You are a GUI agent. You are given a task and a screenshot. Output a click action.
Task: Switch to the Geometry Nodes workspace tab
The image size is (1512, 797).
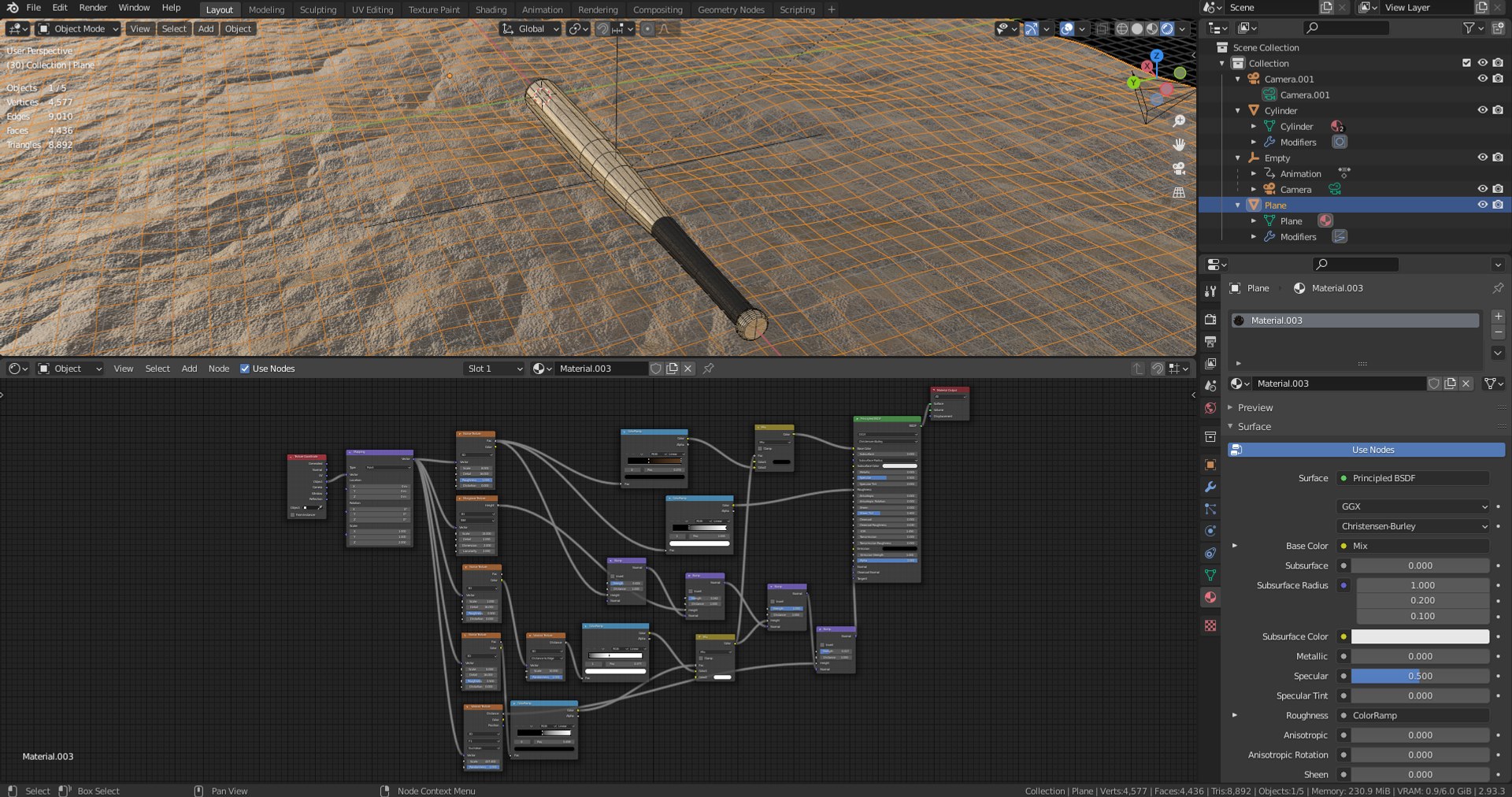click(x=731, y=9)
